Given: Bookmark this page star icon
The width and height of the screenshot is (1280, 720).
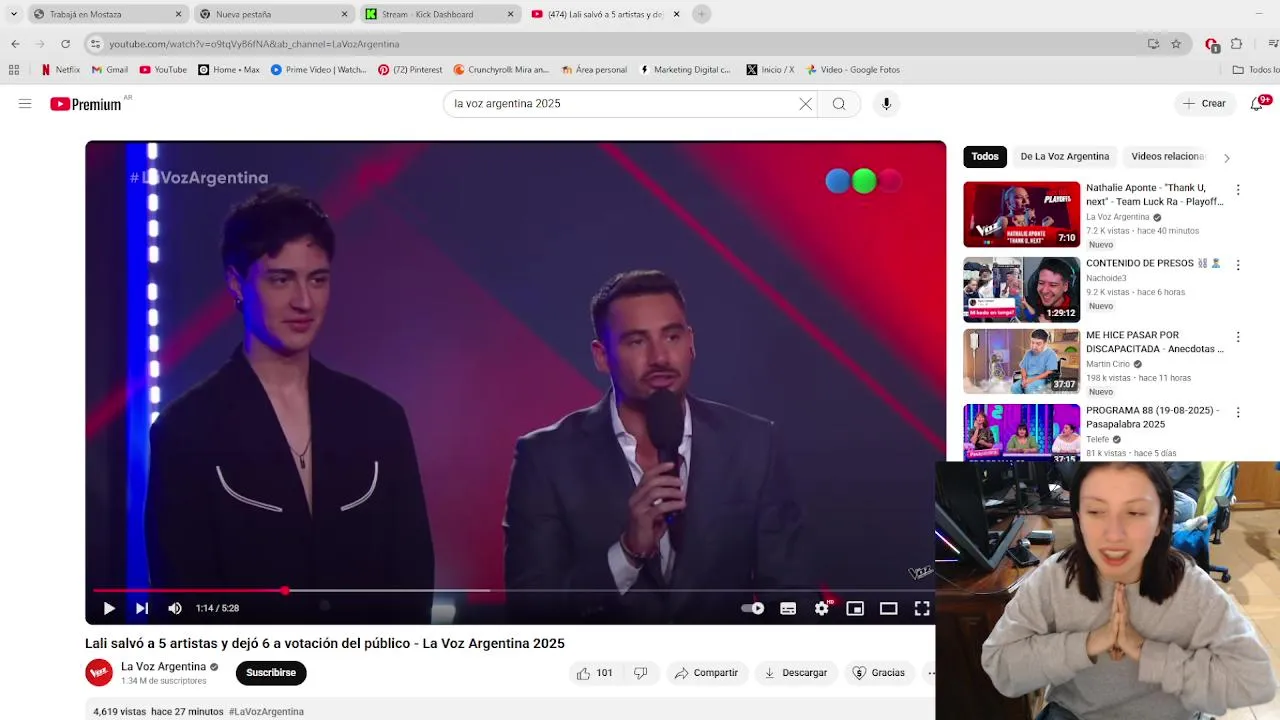Looking at the screenshot, I should (x=1176, y=44).
